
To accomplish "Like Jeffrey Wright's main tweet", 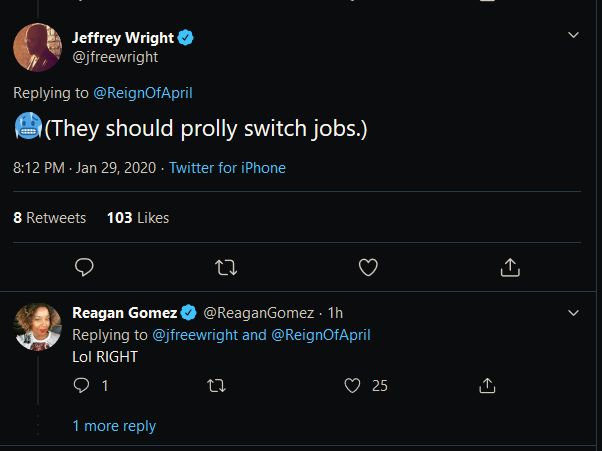I will pyautogui.click(x=368, y=267).
